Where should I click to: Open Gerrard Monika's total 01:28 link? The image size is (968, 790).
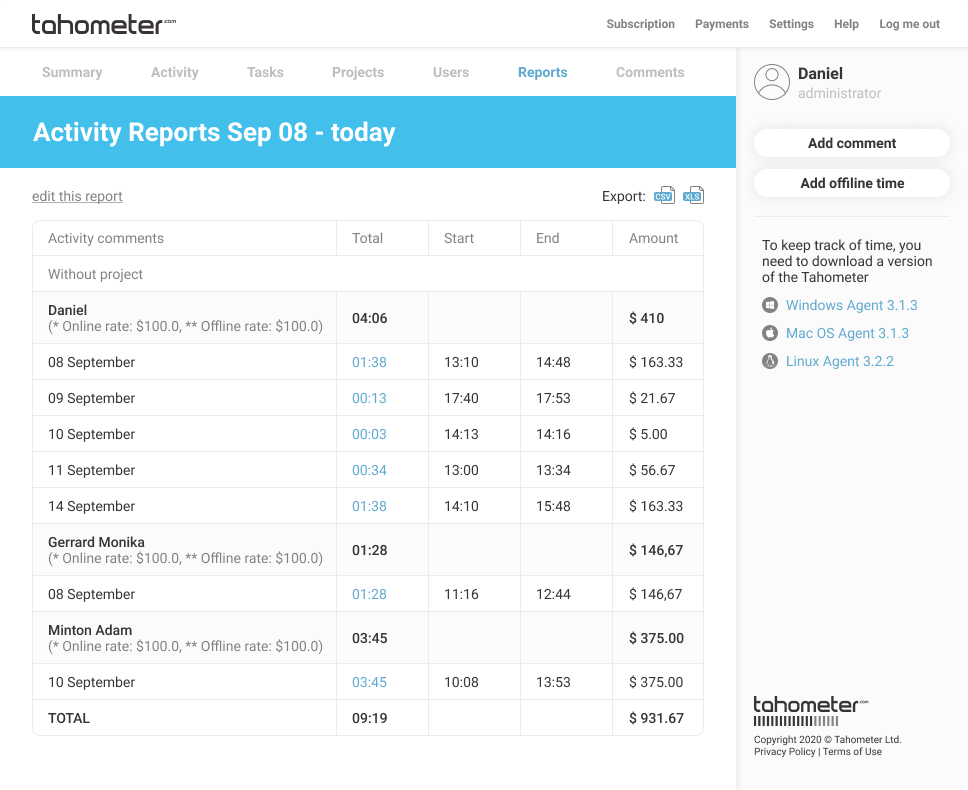point(369,594)
